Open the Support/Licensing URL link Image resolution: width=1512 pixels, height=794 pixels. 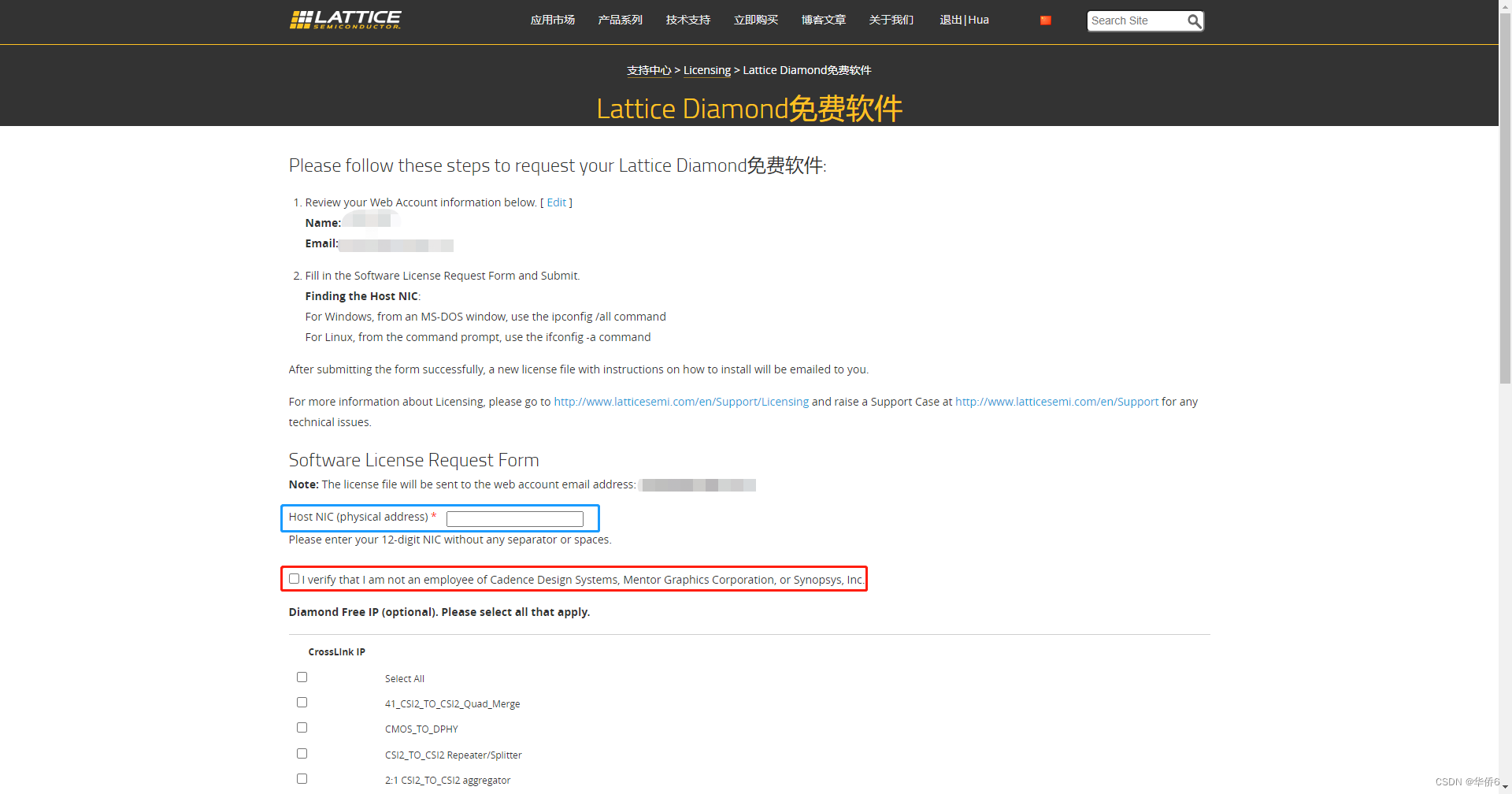coord(681,402)
